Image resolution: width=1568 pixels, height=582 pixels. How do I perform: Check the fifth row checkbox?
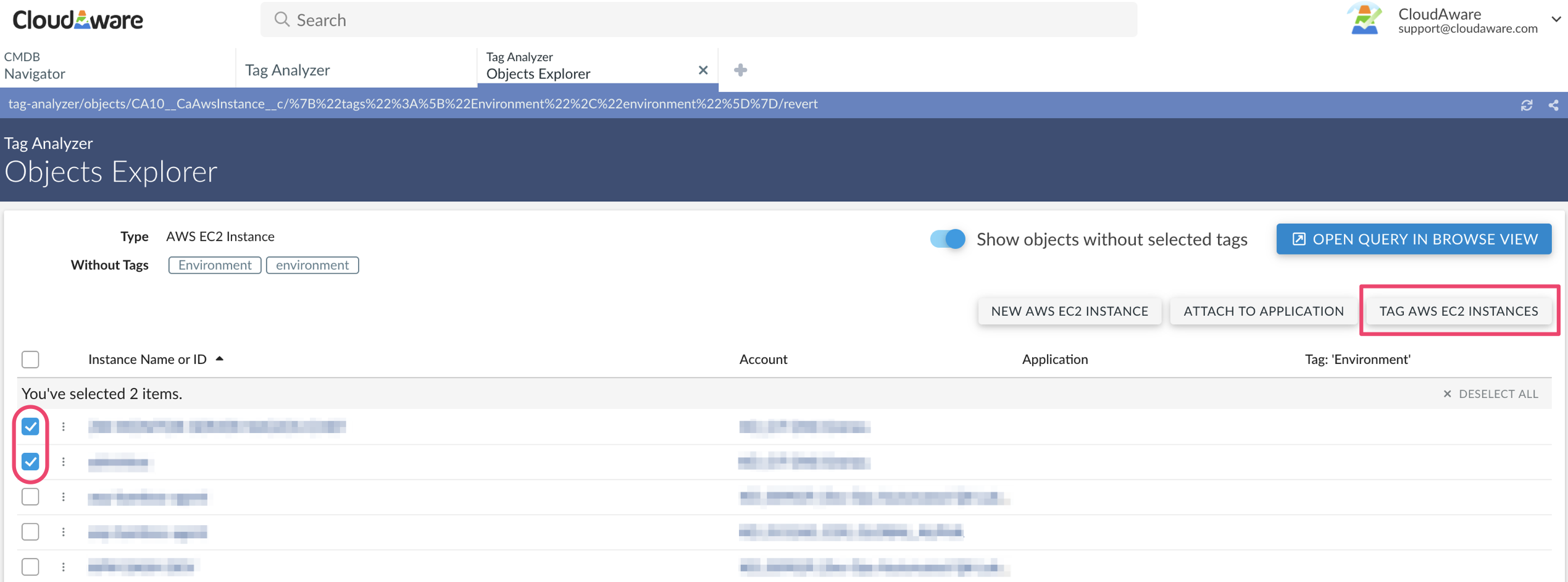pyautogui.click(x=30, y=567)
